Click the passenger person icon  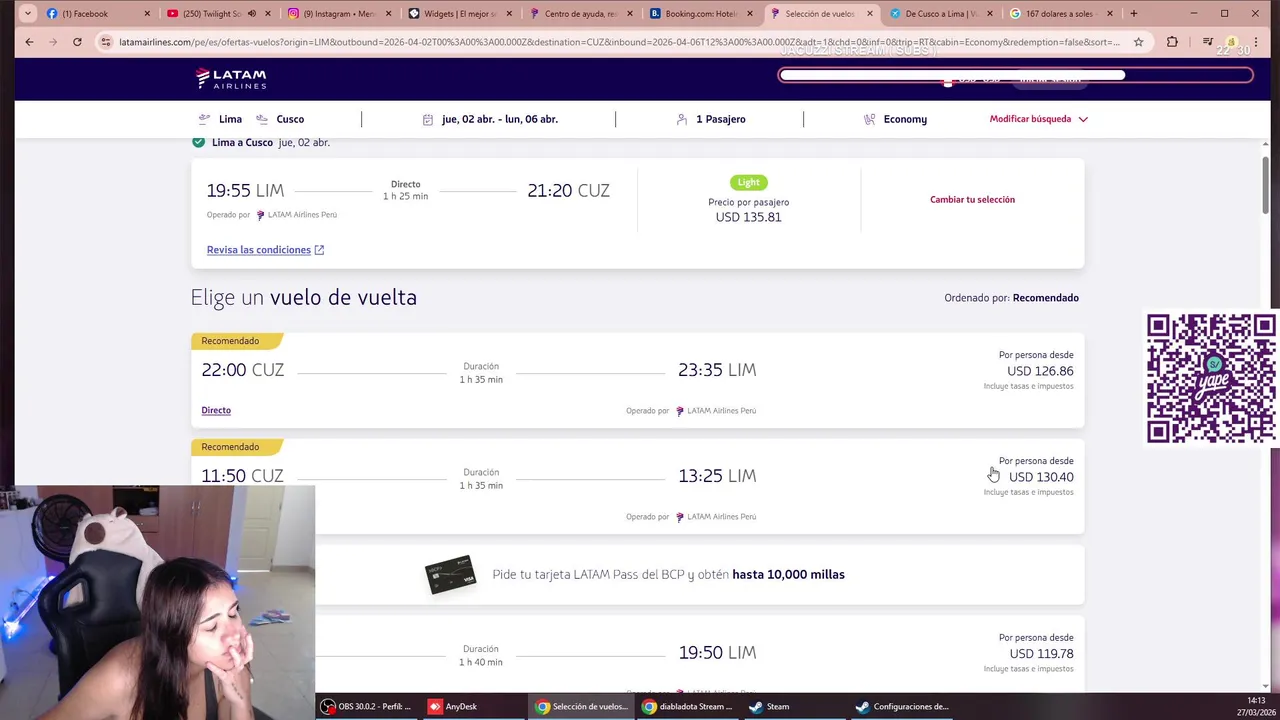pos(682,119)
